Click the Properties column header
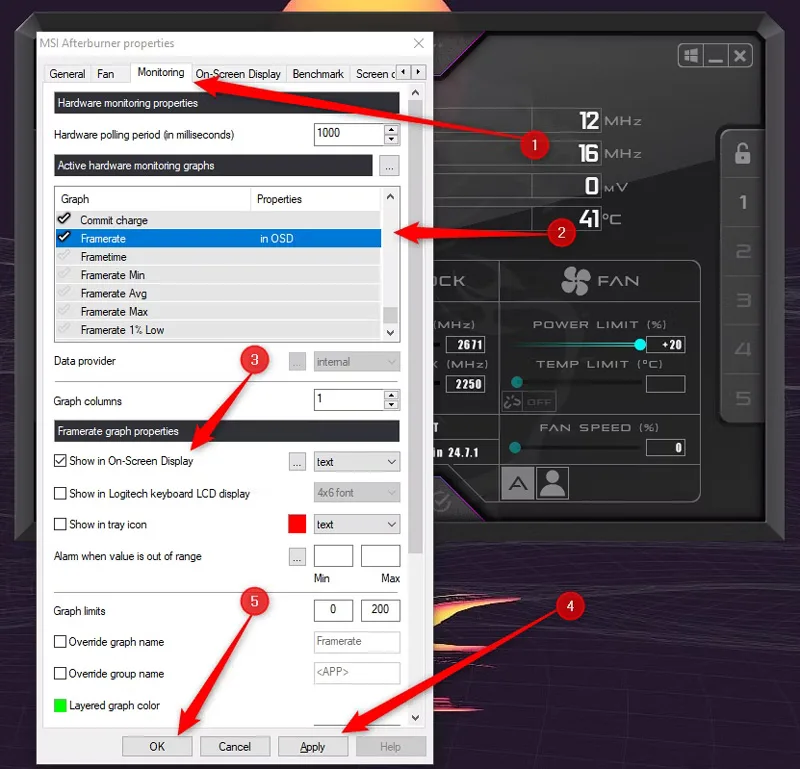800x769 pixels. tap(316, 199)
